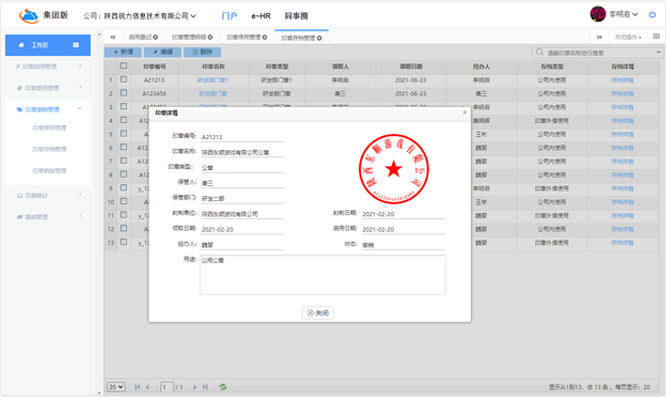Click the power icon beside the user name
666x397 pixels.
coord(652,14)
